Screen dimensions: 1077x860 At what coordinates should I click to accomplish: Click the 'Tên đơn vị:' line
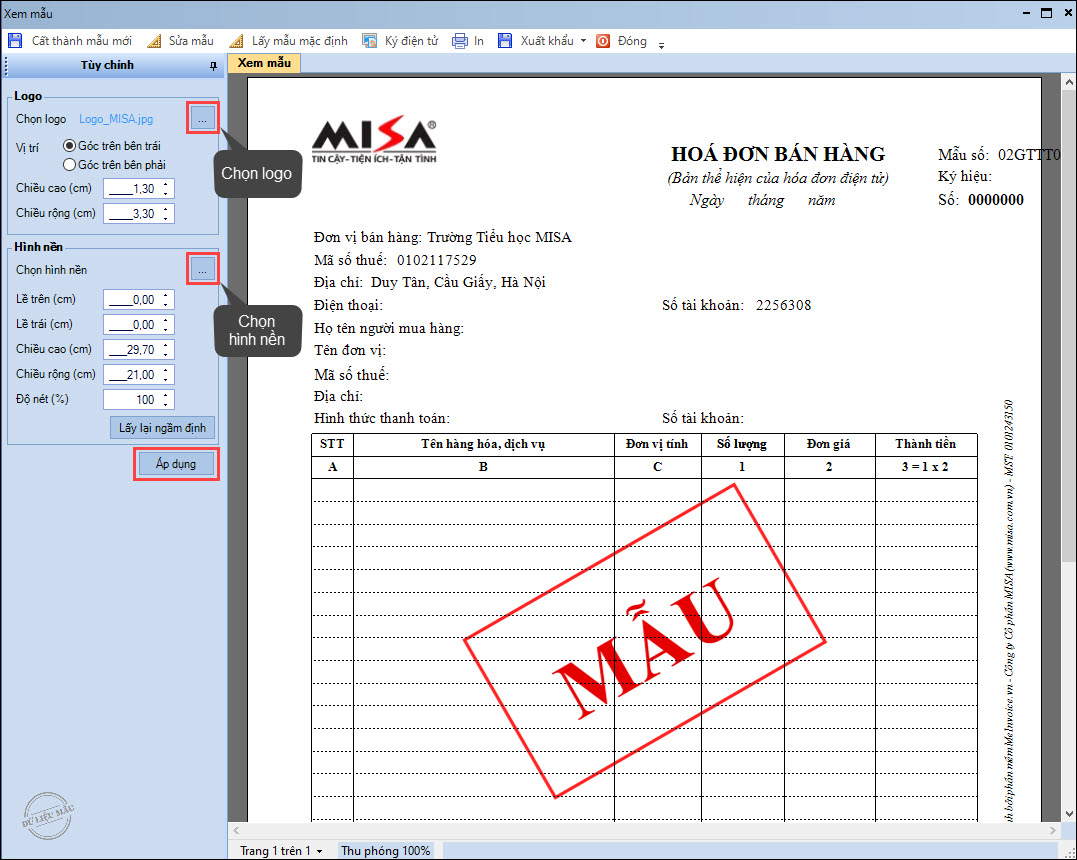350,350
